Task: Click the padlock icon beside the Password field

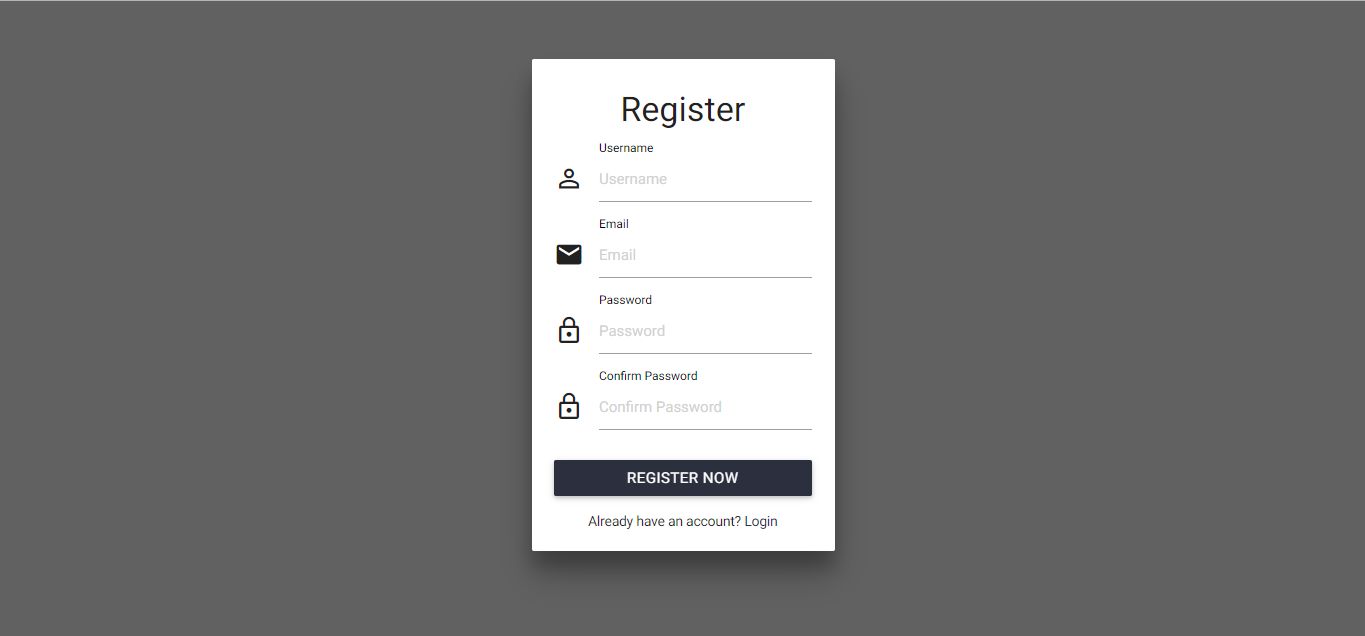Action: (569, 330)
